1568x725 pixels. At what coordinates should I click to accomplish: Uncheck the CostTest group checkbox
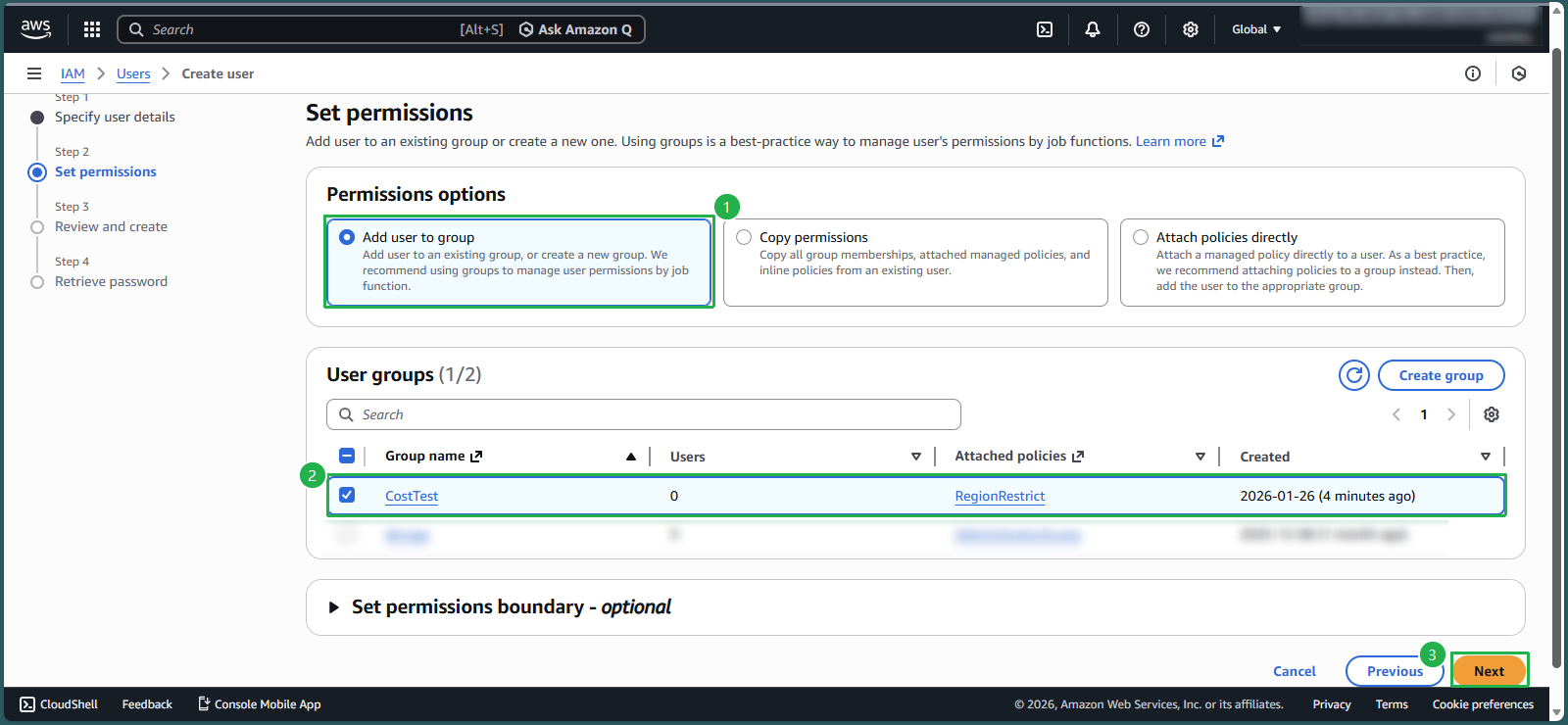pos(347,495)
